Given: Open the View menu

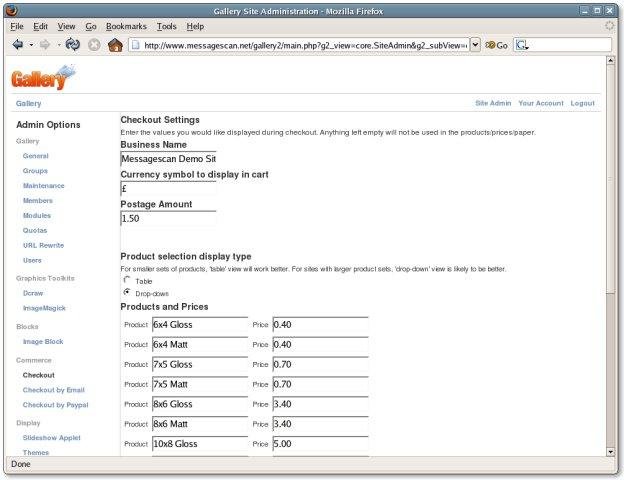Looking at the screenshot, I should pyautogui.click(x=66, y=26).
